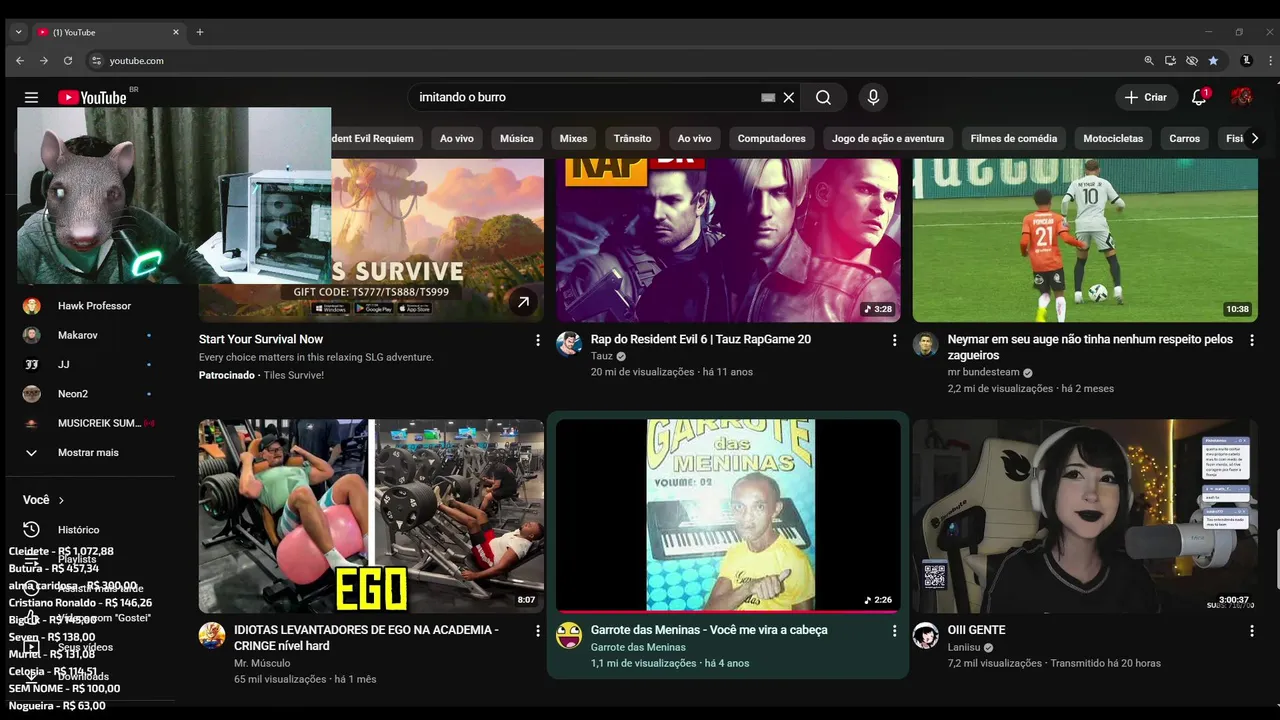
Task: Click the youtube.com address bar
Action: (x=610, y=61)
